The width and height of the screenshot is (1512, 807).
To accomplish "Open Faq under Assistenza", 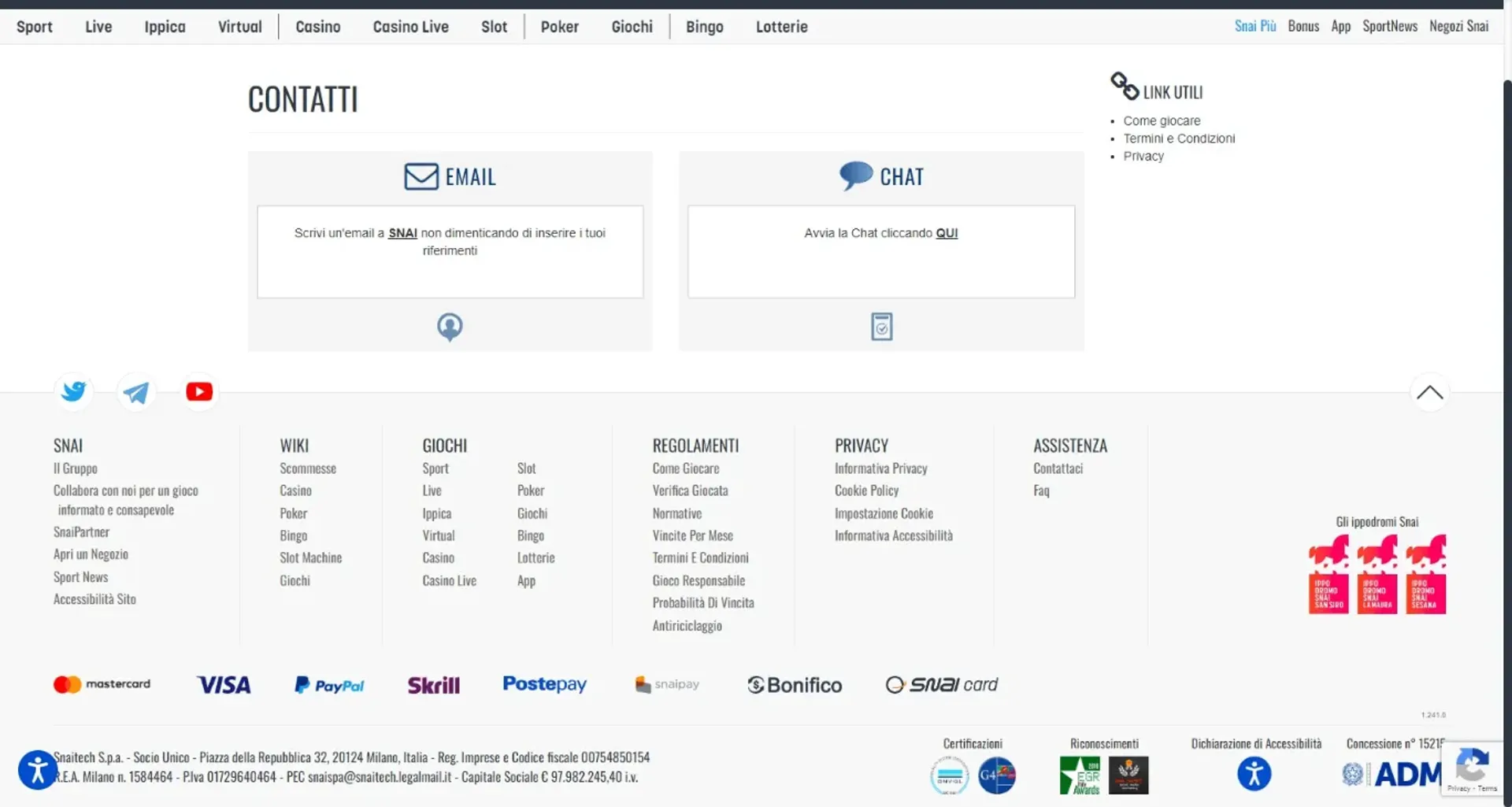I will click(x=1041, y=490).
